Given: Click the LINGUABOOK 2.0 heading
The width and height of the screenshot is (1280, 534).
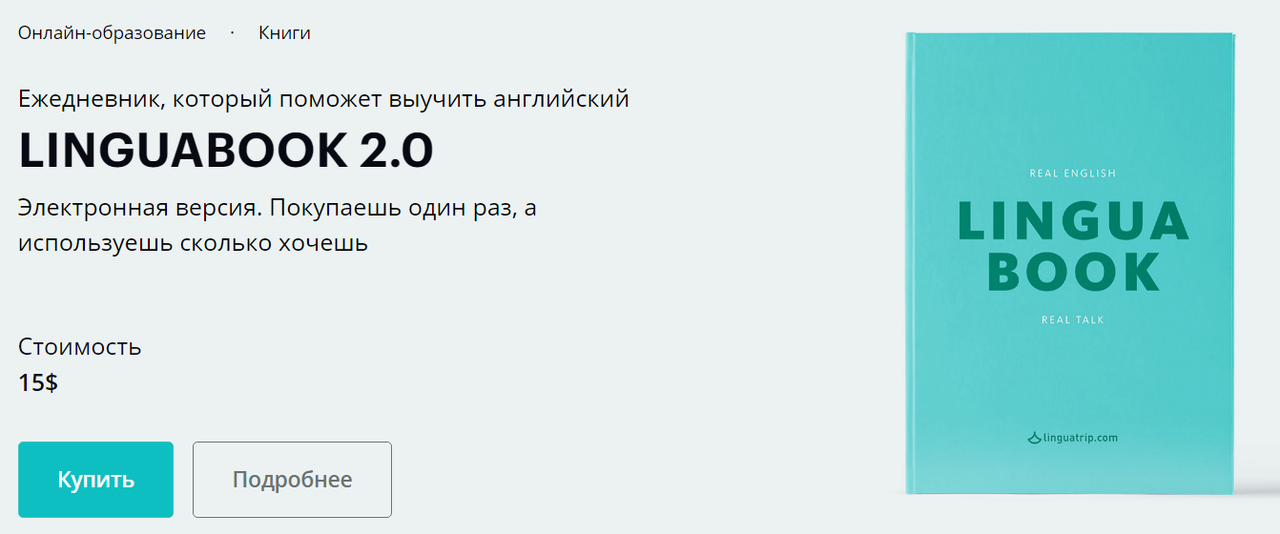Looking at the screenshot, I should (x=226, y=150).
